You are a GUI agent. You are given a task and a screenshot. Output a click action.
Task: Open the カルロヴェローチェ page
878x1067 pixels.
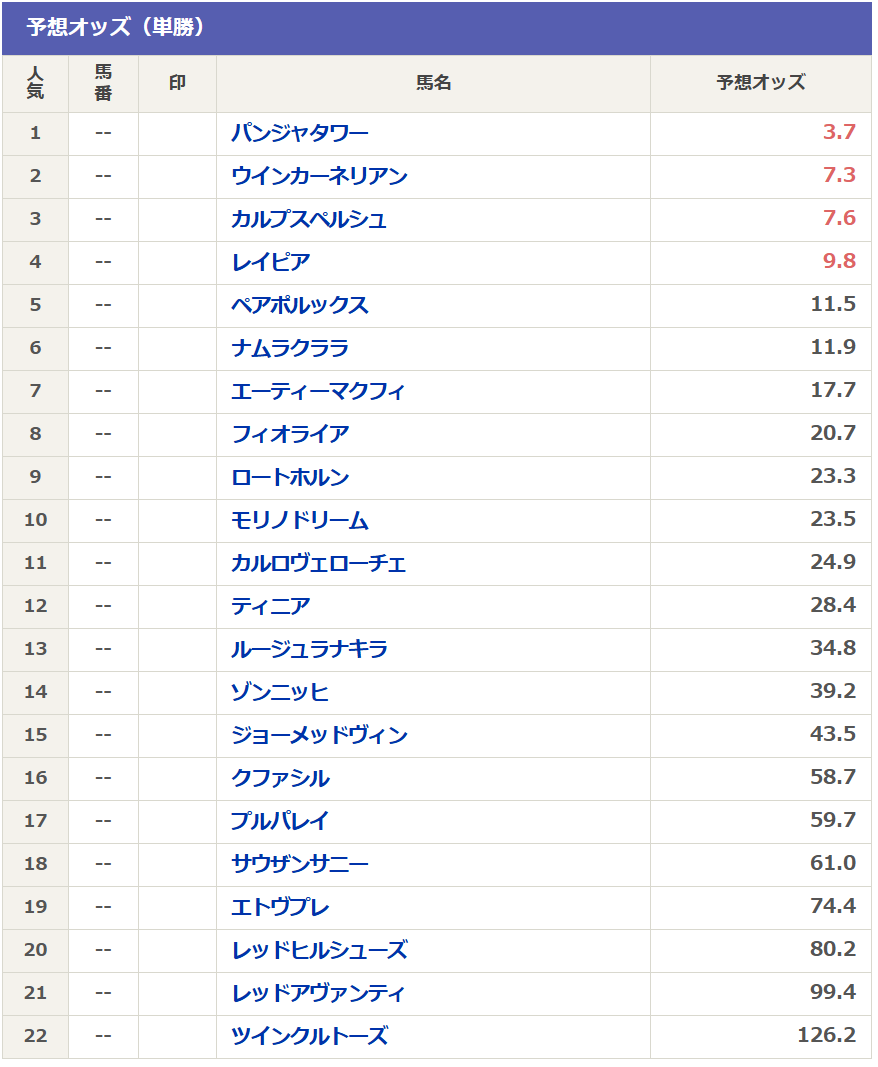tap(319, 563)
